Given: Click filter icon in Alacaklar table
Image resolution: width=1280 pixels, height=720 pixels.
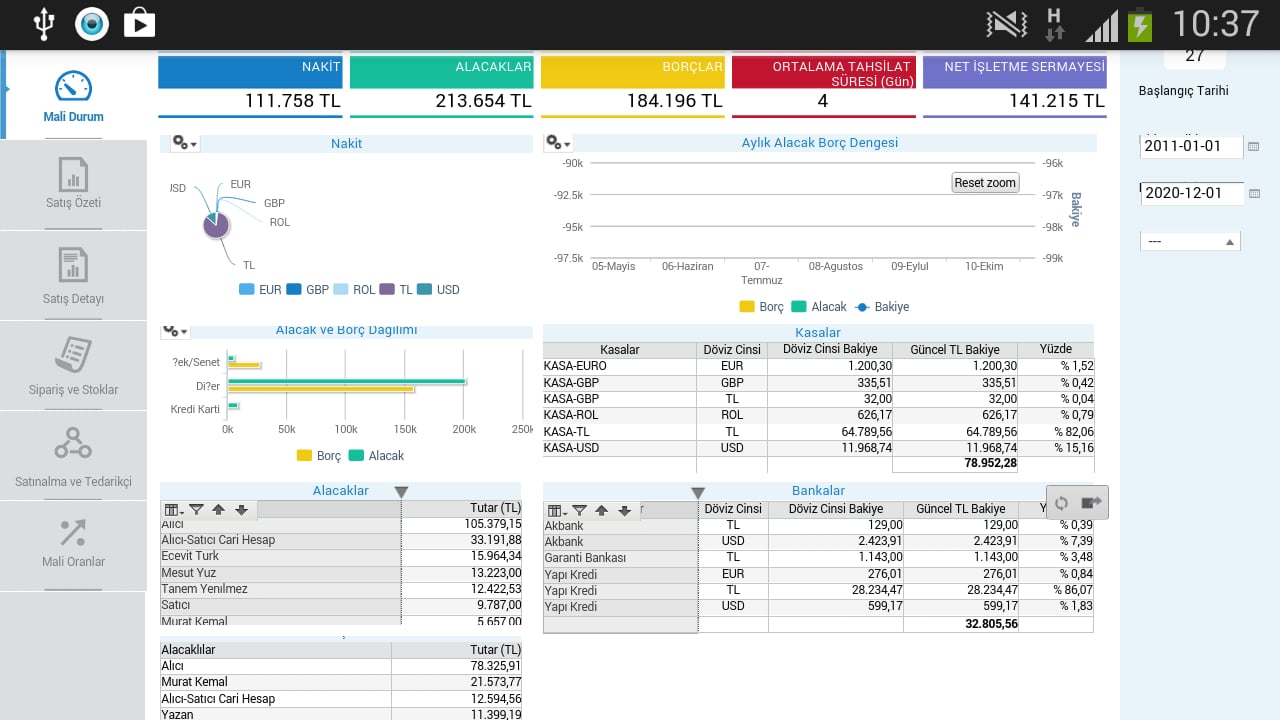Looking at the screenshot, I should (196, 510).
